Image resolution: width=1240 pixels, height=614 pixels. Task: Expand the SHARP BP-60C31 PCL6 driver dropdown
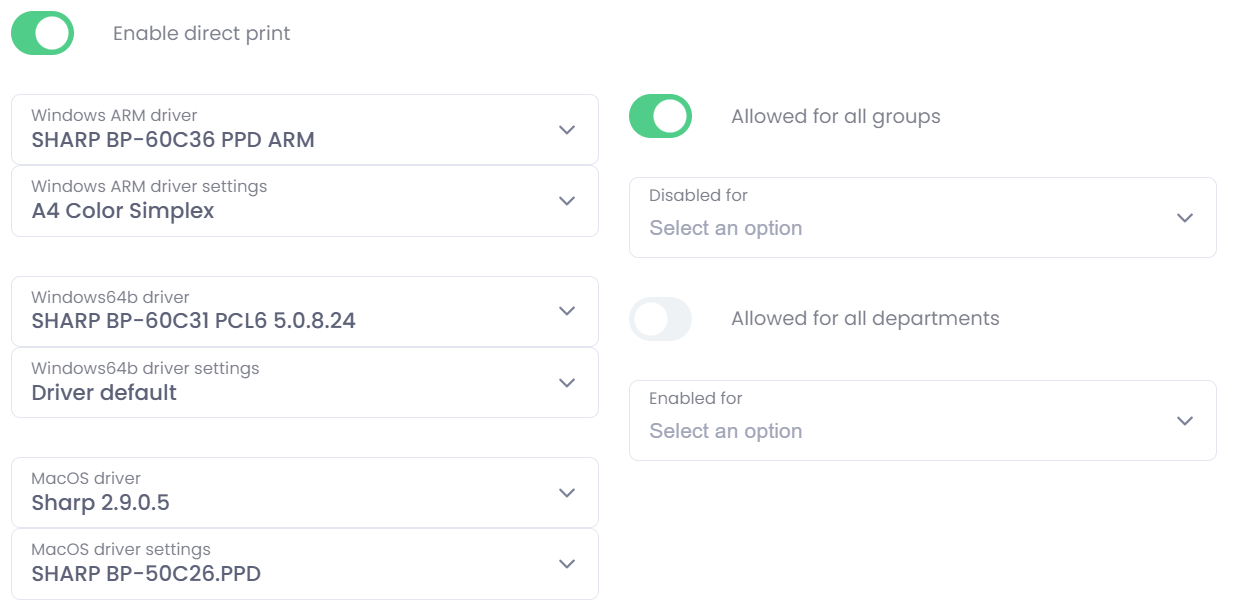[x=193, y=321]
